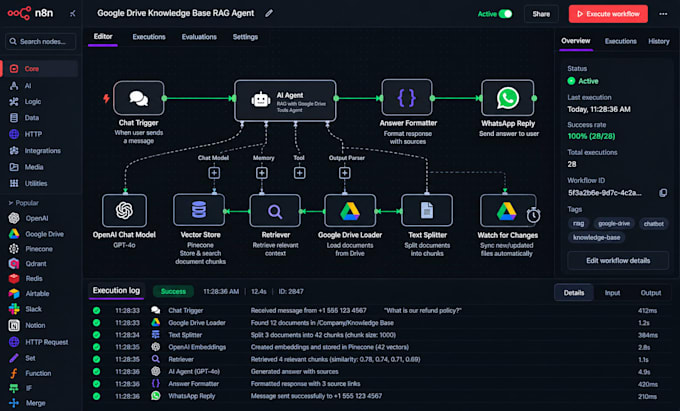680x411 pixels.
Task: Open Executions tab in right panel
Action: click(621, 41)
